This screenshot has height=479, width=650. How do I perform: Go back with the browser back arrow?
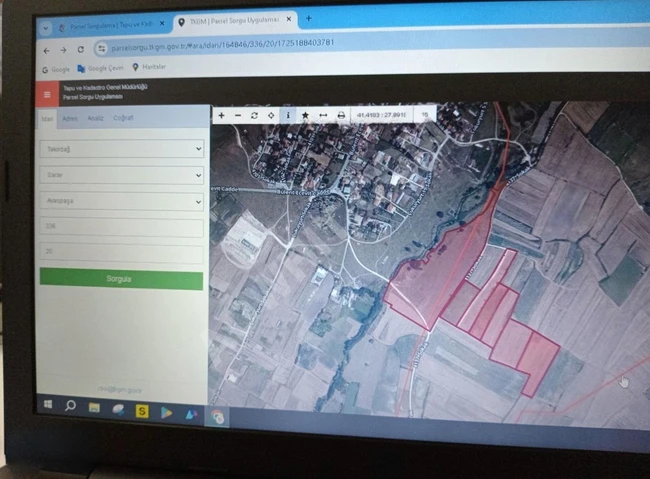point(46,51)
